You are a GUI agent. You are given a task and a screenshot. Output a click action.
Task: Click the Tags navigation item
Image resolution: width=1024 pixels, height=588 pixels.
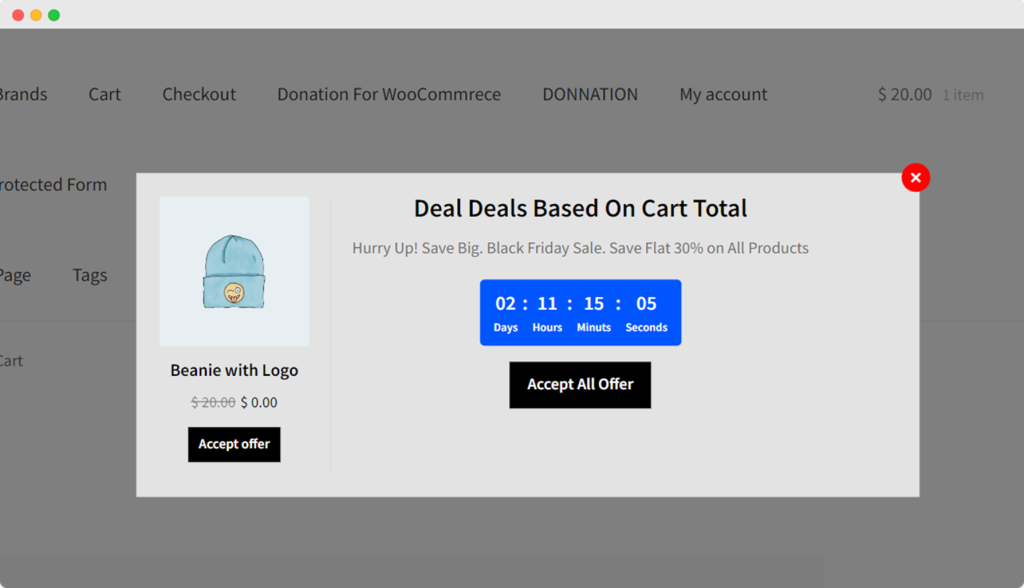pos(90,275)
